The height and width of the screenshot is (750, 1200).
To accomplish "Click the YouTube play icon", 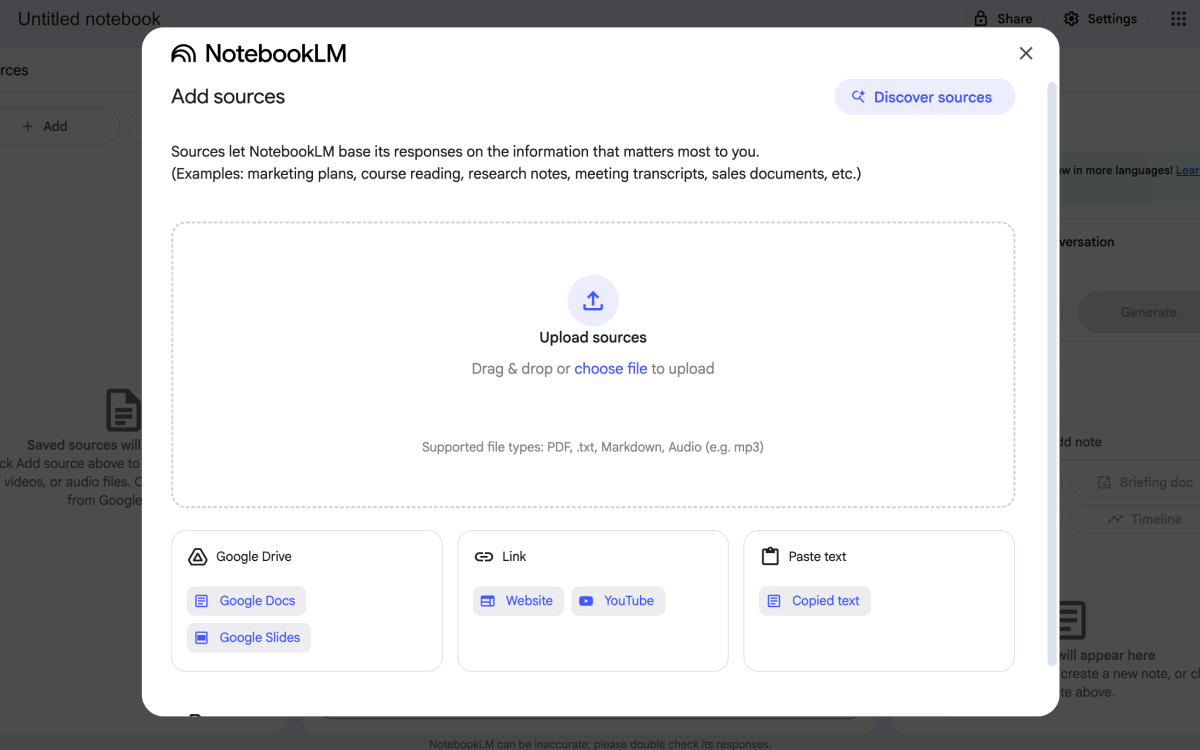I will click(586, 601).
